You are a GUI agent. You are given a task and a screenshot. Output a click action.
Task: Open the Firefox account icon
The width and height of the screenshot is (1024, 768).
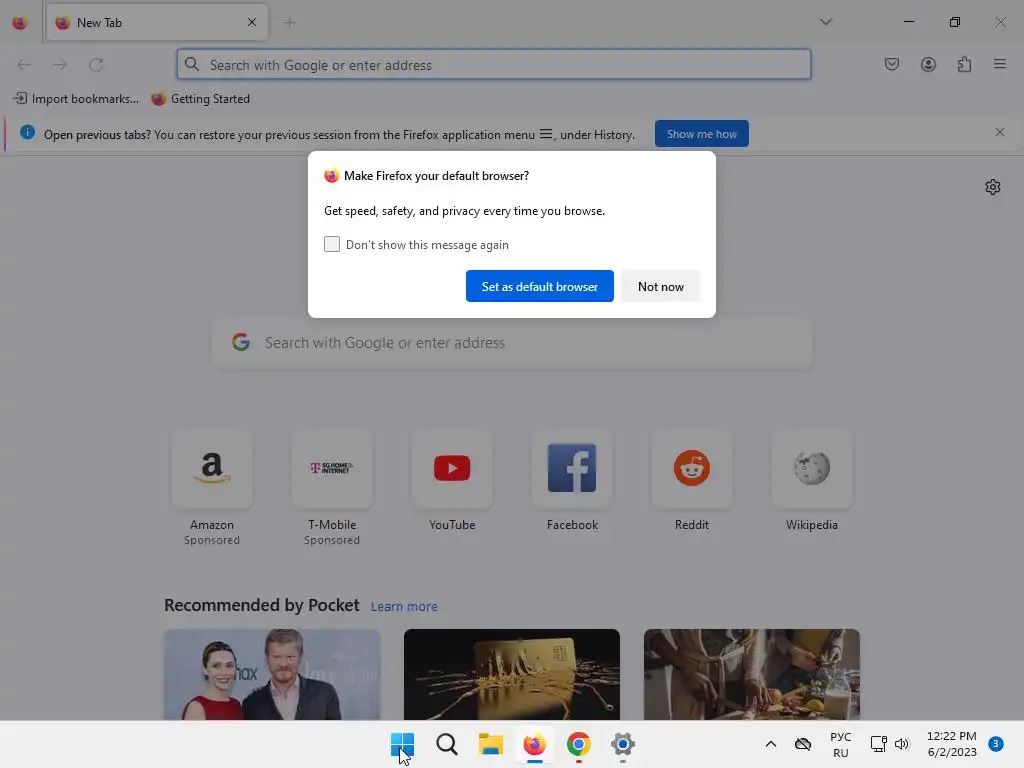click(x=928, y=64)
